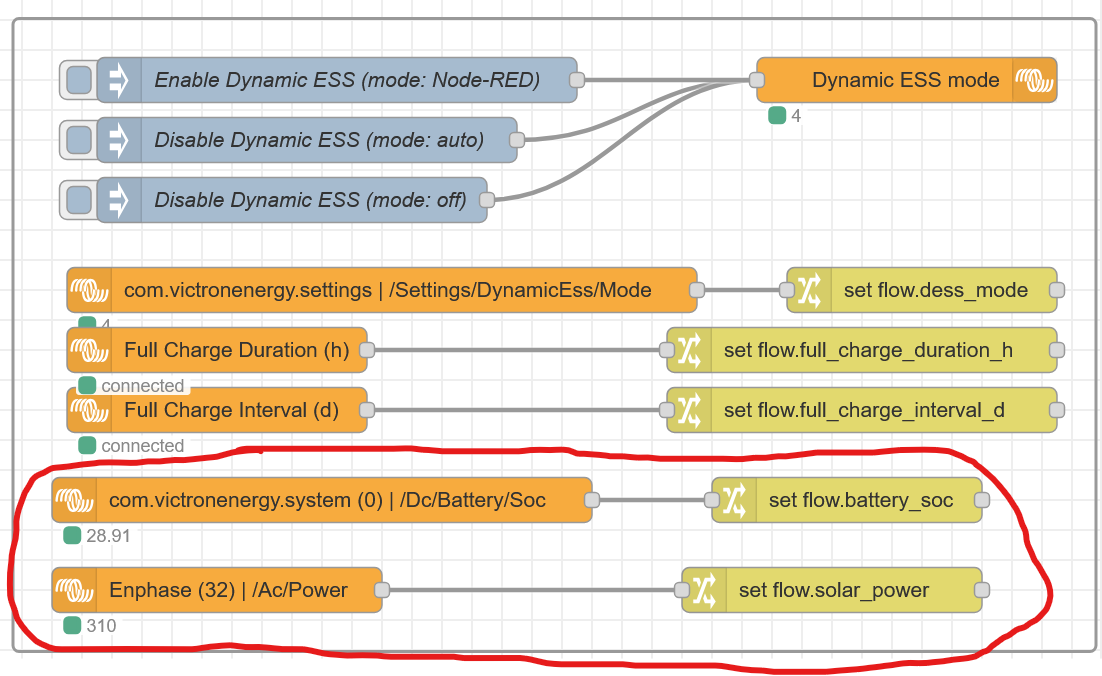Click output port of Full Charge Duration node
Image resolution: width=1102 pixels, height=676 pixels.
[x=367, y=350]
